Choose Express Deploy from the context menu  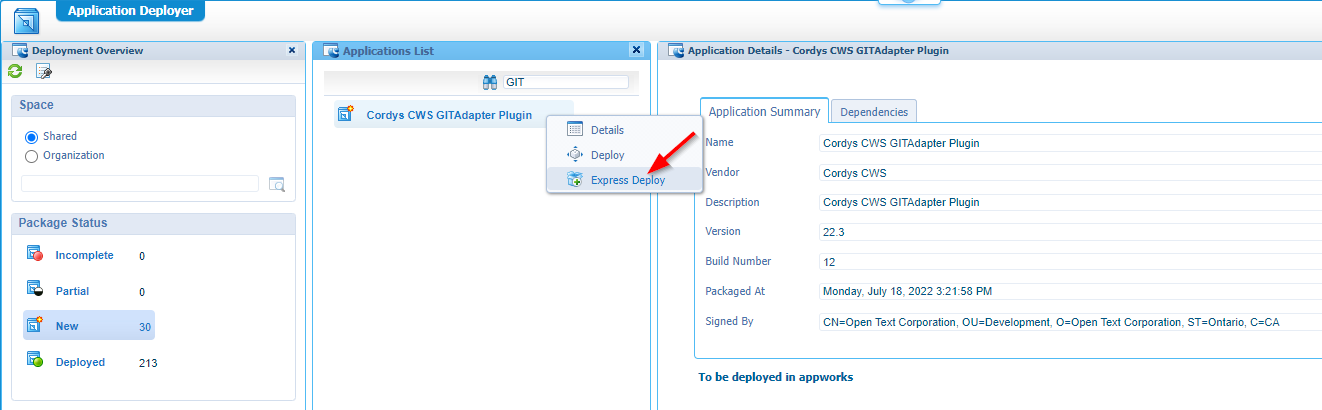pyautogui.click(x=628, y=180)
